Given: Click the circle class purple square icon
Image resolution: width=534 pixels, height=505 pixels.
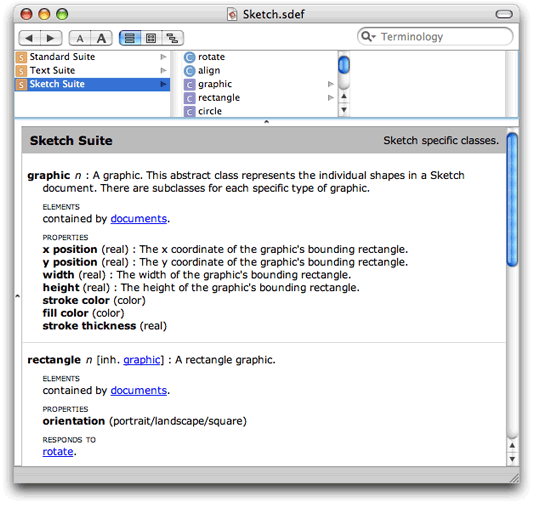Looking at the screenshot, I should click(x=189, y=111).
